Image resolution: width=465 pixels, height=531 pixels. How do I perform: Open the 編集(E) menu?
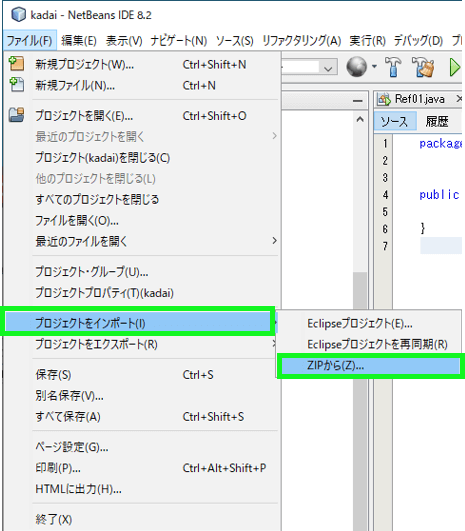(x=79, y=41)
